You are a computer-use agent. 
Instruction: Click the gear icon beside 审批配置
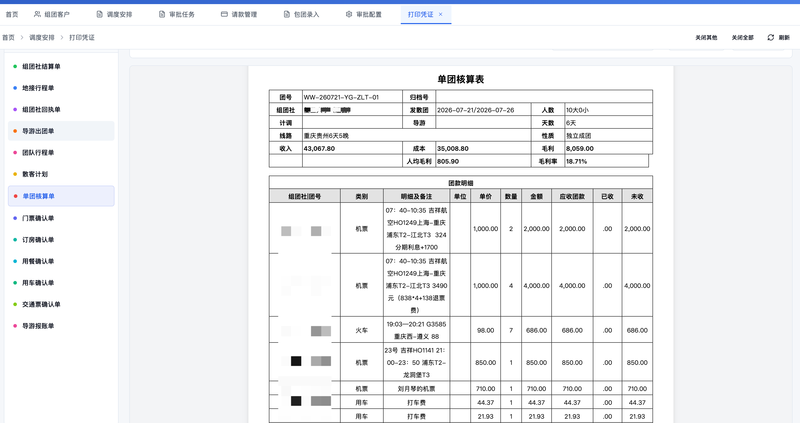tap(349, 14)
